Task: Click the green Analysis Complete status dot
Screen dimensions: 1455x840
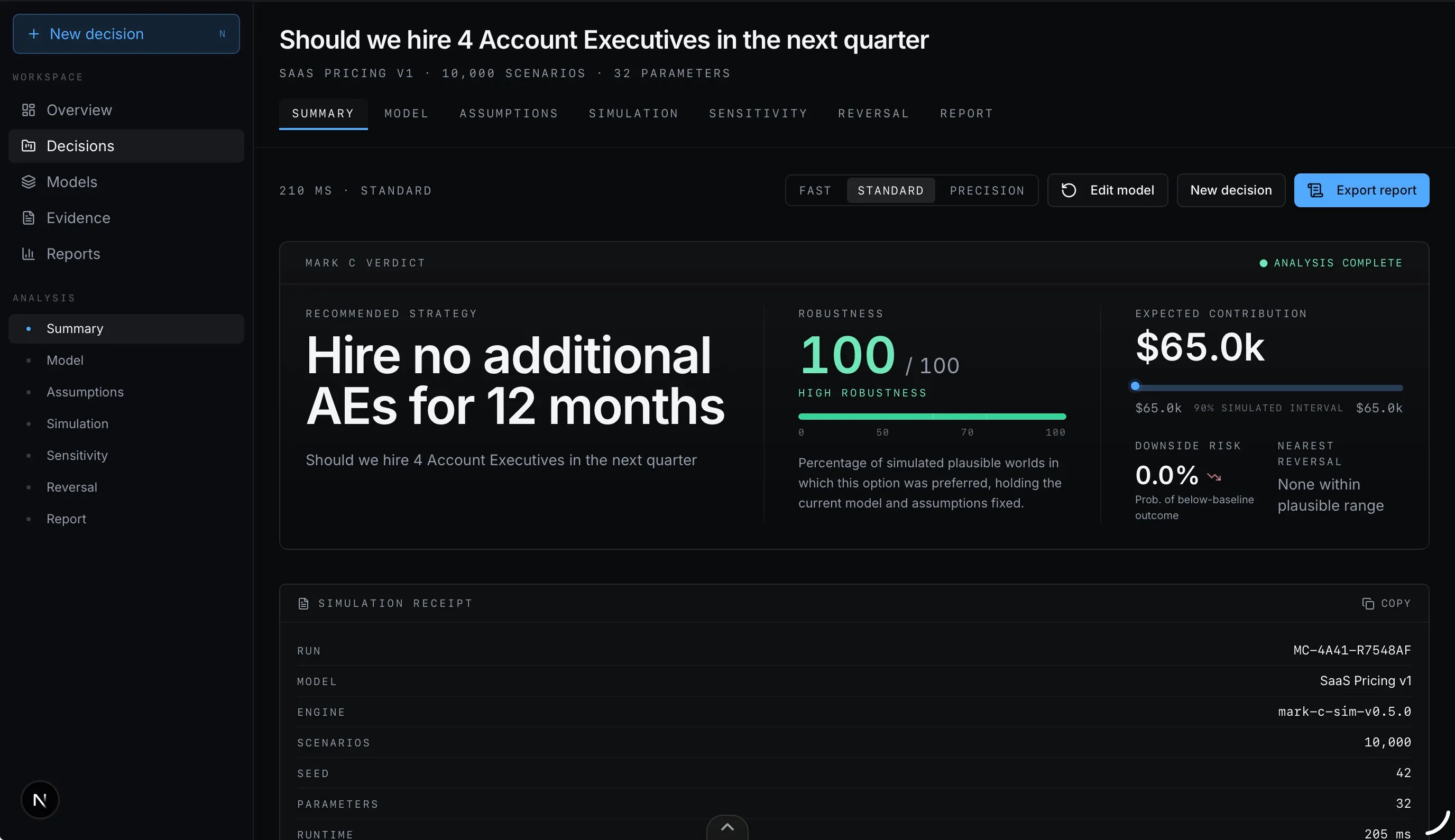Action: click(1264, 263)
